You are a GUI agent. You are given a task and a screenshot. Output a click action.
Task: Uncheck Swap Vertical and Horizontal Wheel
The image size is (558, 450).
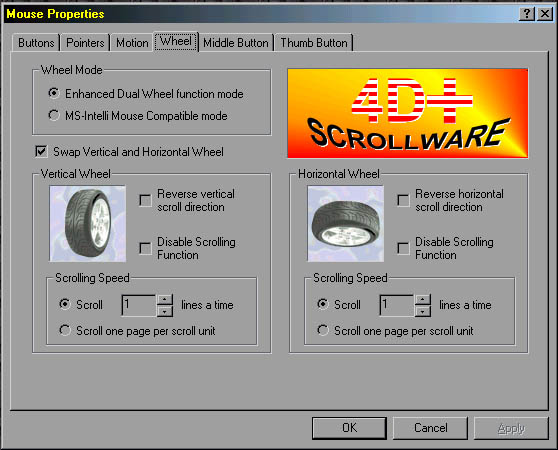41,152
